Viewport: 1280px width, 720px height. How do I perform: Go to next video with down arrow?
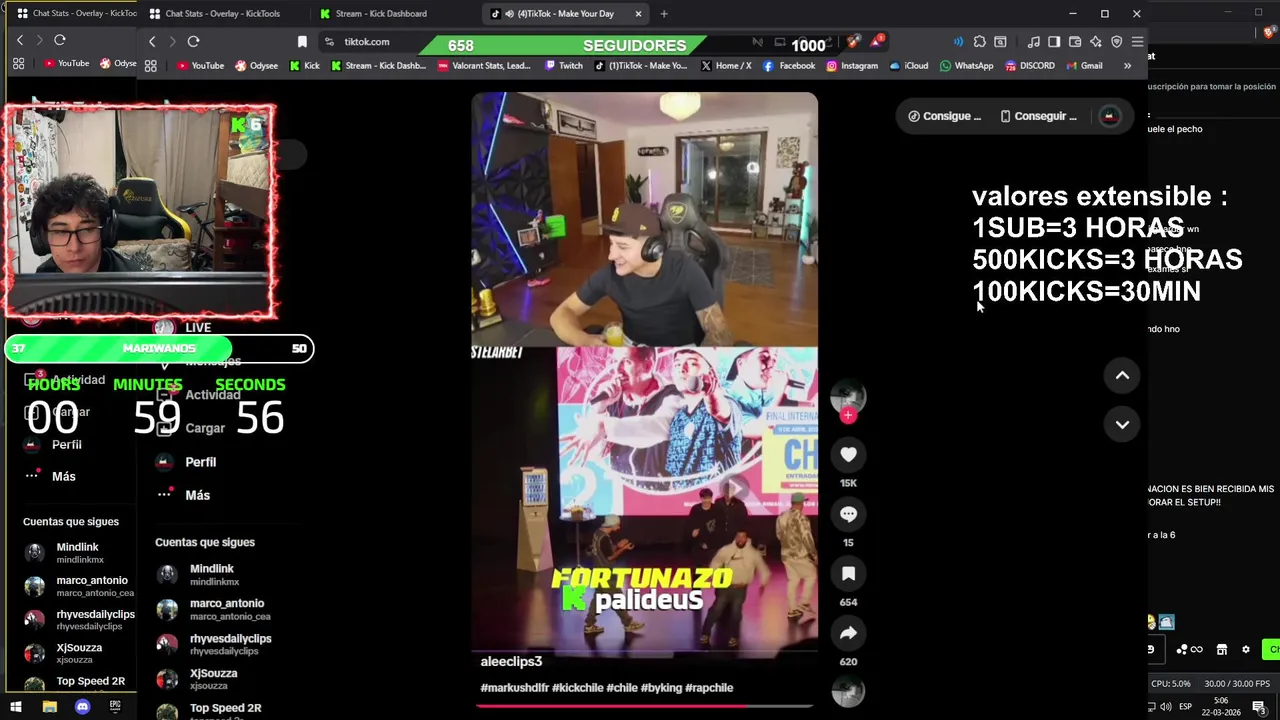(x=1122, y=424)
